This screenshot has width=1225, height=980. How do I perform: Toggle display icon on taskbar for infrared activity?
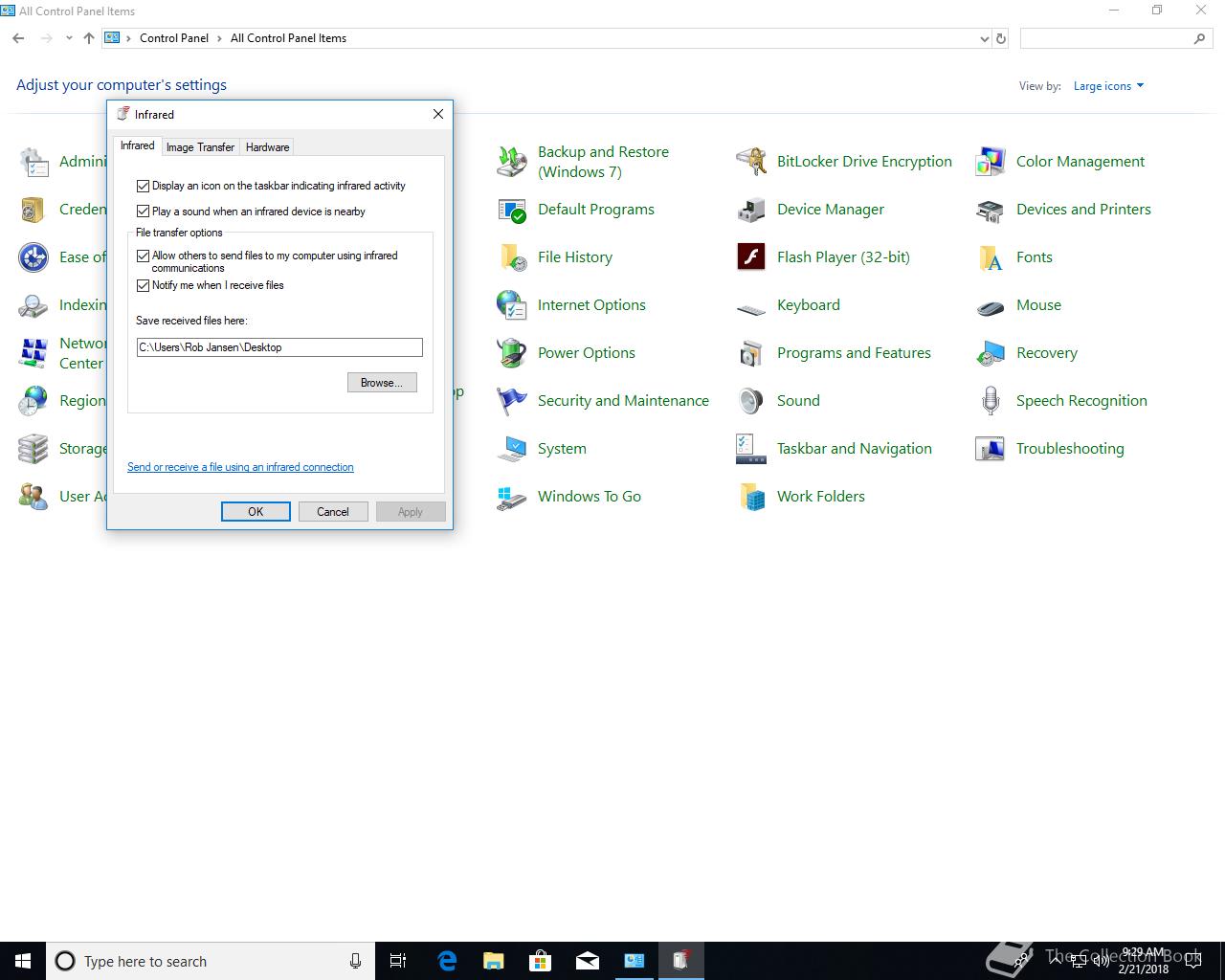pos(143,186)
